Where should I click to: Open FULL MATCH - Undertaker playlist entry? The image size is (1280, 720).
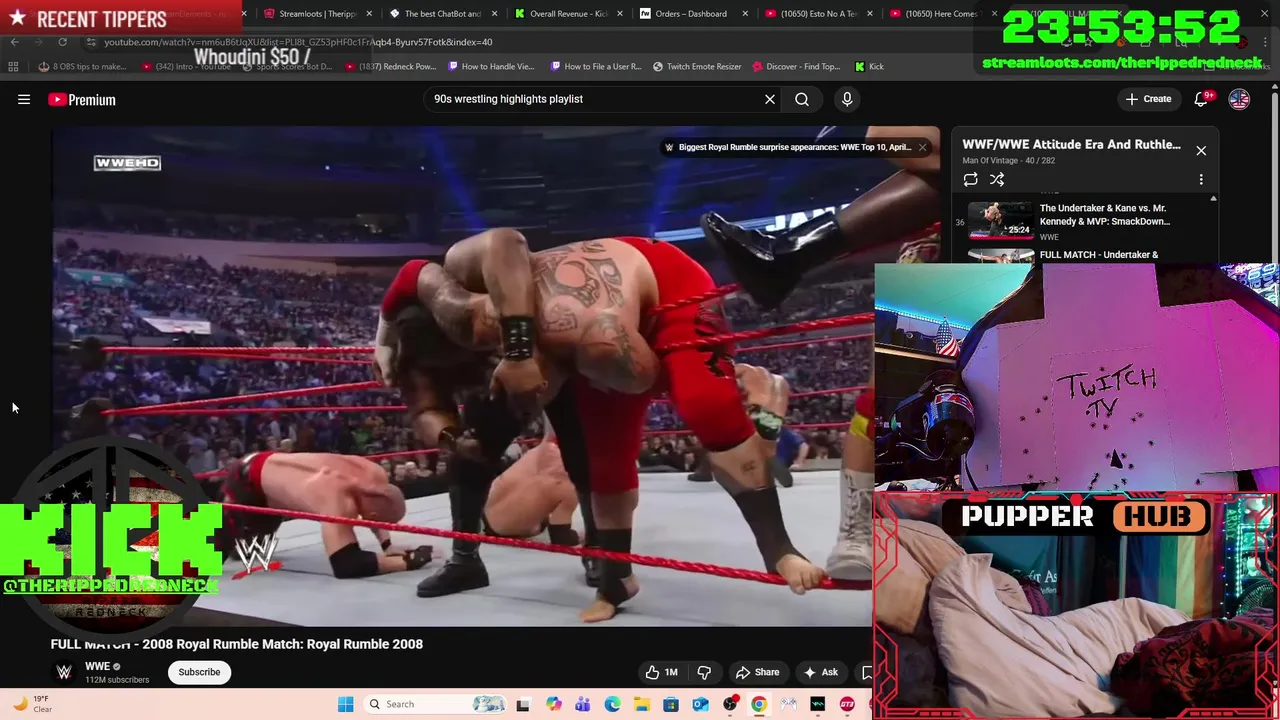pyautogui.click(x=1098, y=255)
